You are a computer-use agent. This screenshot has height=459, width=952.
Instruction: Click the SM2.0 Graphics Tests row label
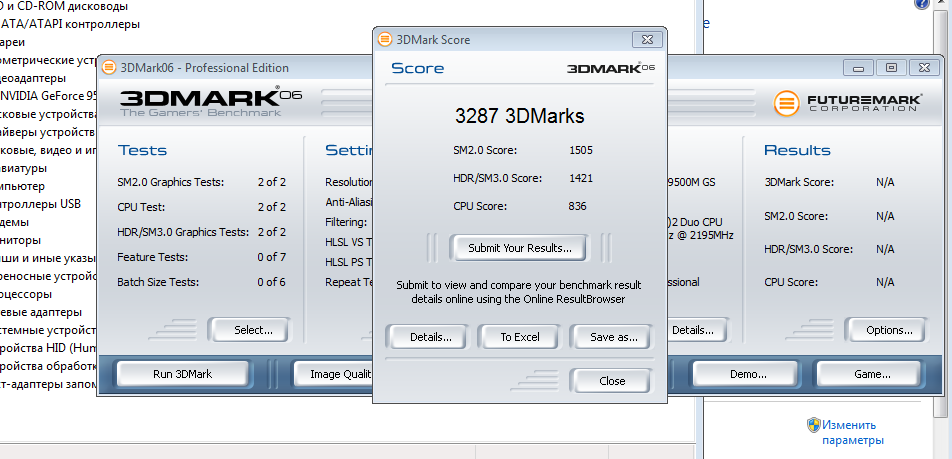tap(171, 182)
